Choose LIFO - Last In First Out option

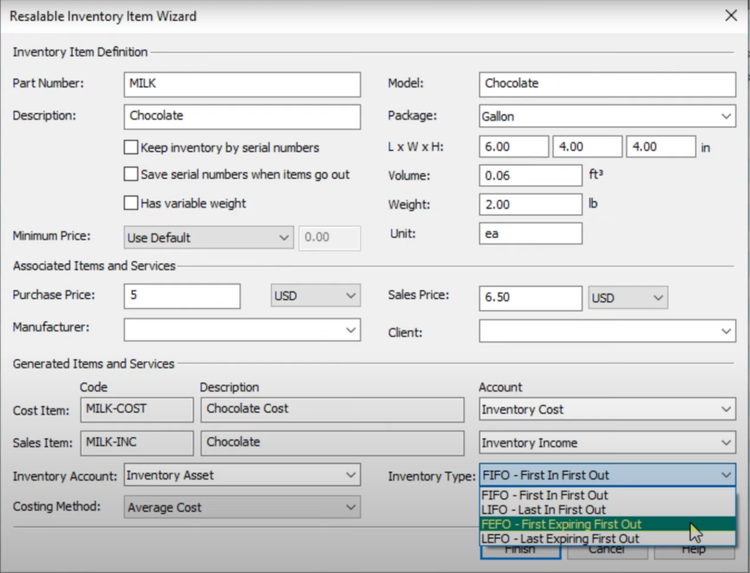coord(543,510)
